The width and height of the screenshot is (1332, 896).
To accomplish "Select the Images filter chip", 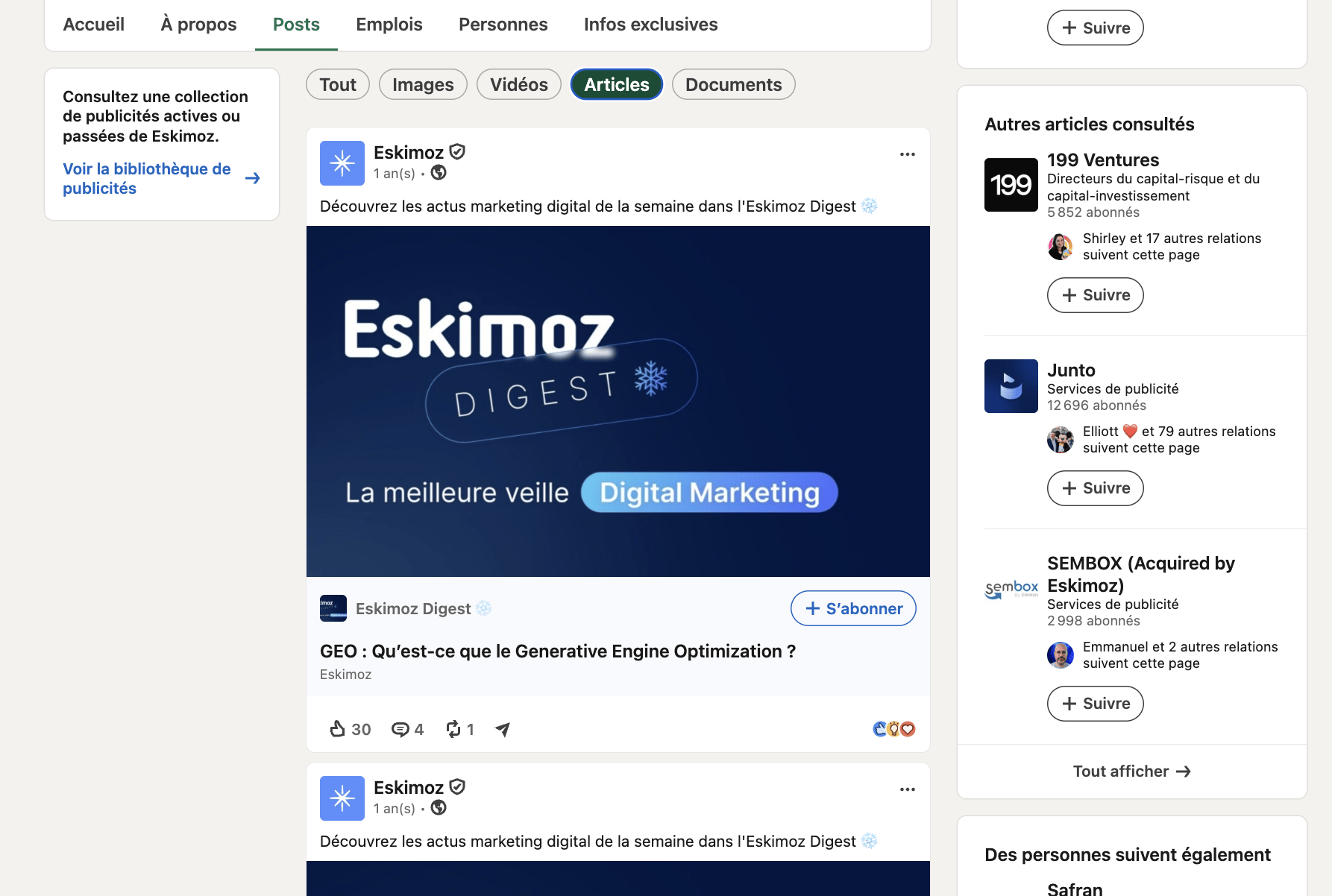I will 423,84.
